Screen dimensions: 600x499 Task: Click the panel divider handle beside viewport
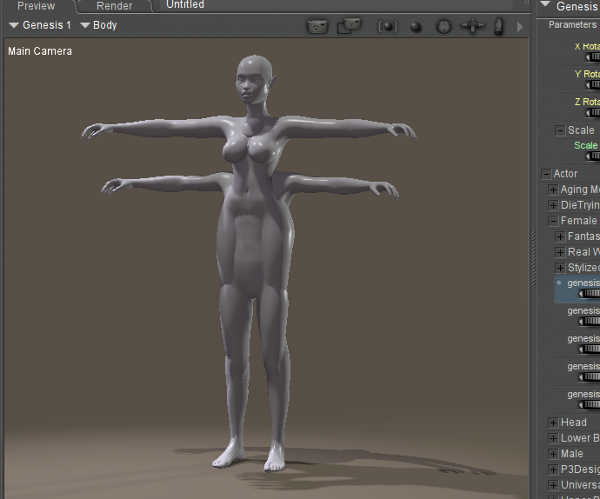533,258
